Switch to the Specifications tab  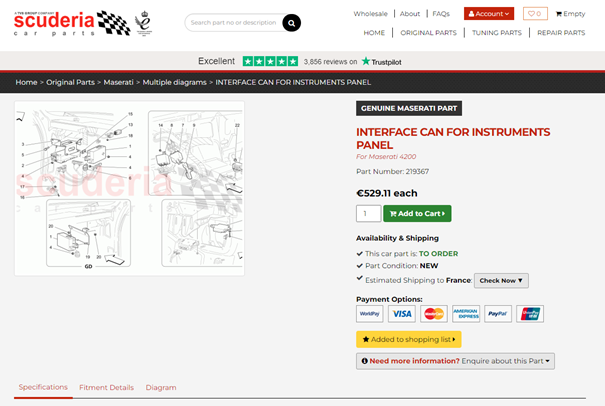coord(43,387)
